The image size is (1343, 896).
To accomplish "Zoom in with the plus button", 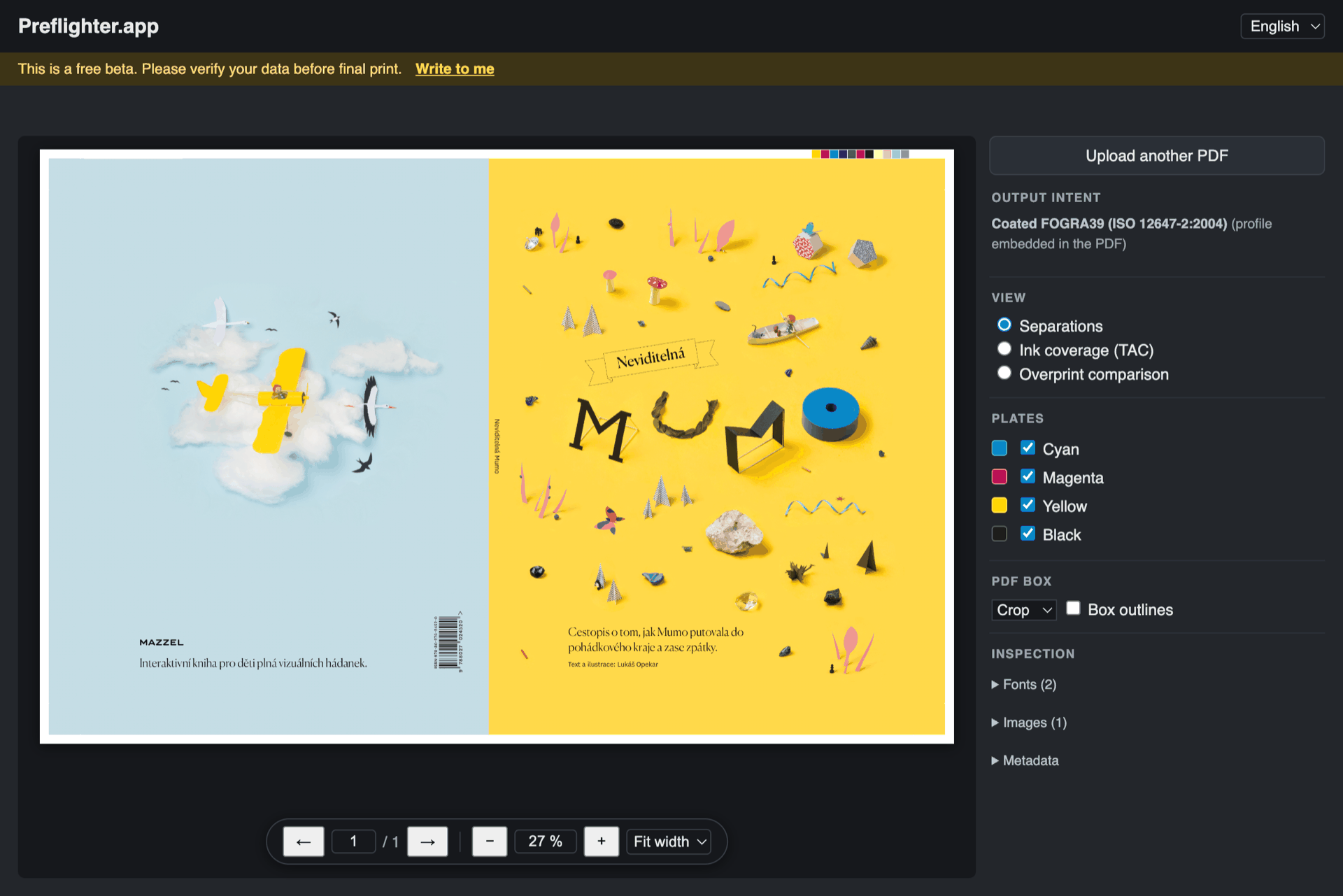I will 602,841.
